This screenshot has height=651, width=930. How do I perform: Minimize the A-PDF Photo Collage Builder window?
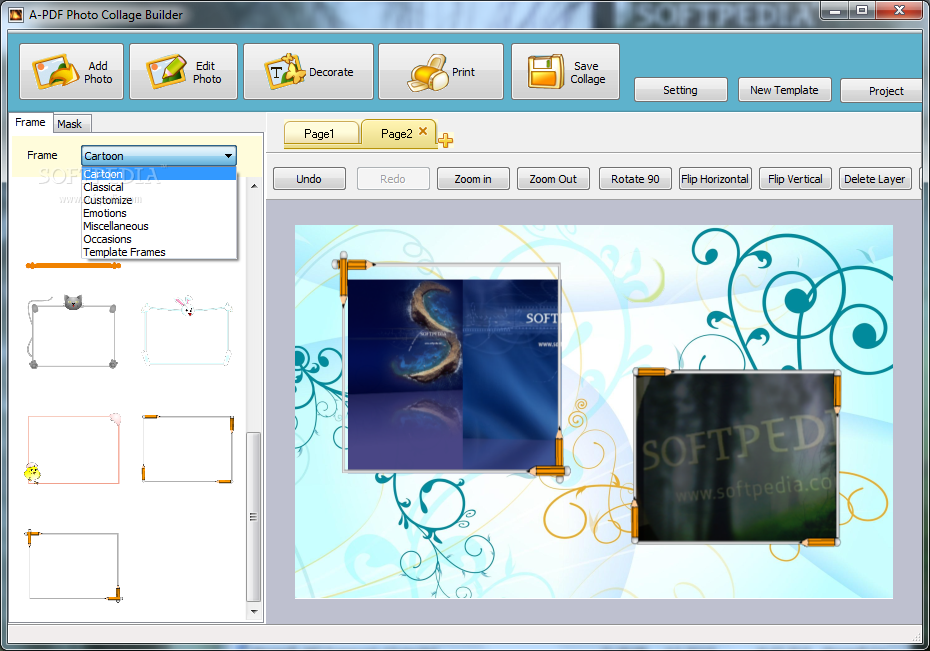click(835, 10)
